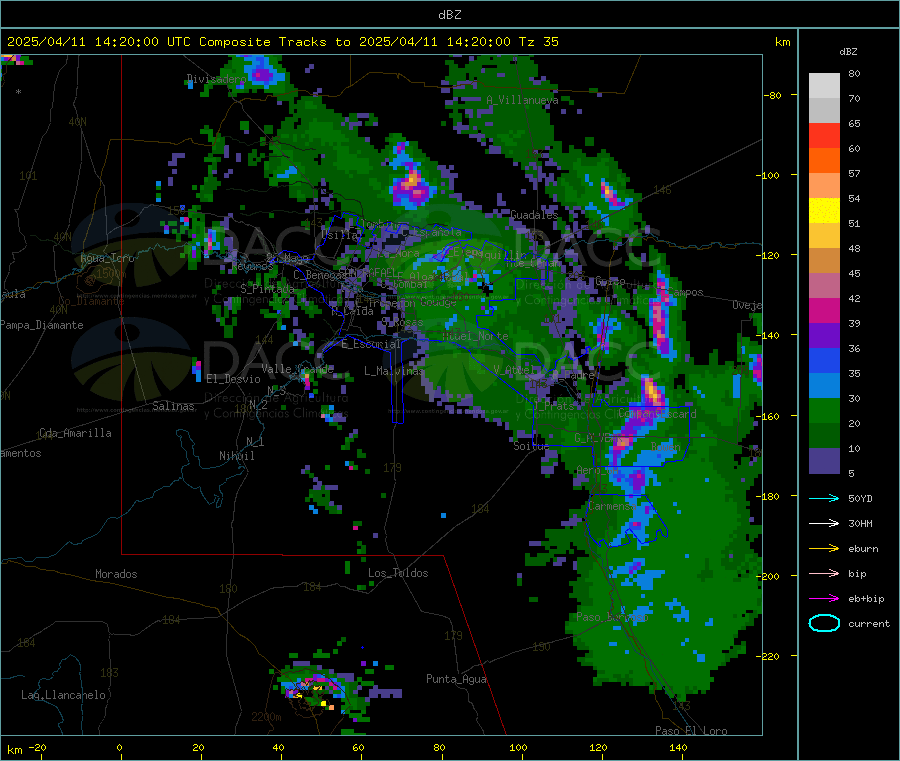Select the 'C_Benegas' place label

320,275
